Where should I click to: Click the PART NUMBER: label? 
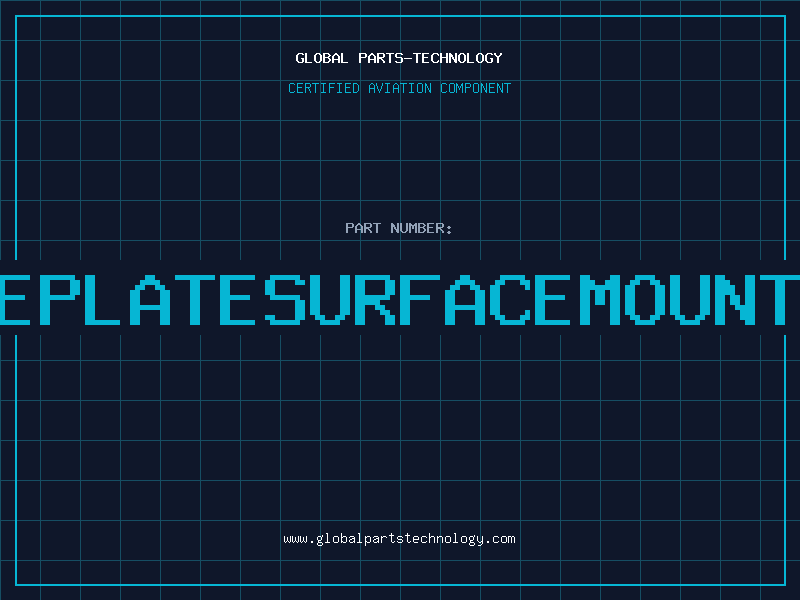click(399, 228)
